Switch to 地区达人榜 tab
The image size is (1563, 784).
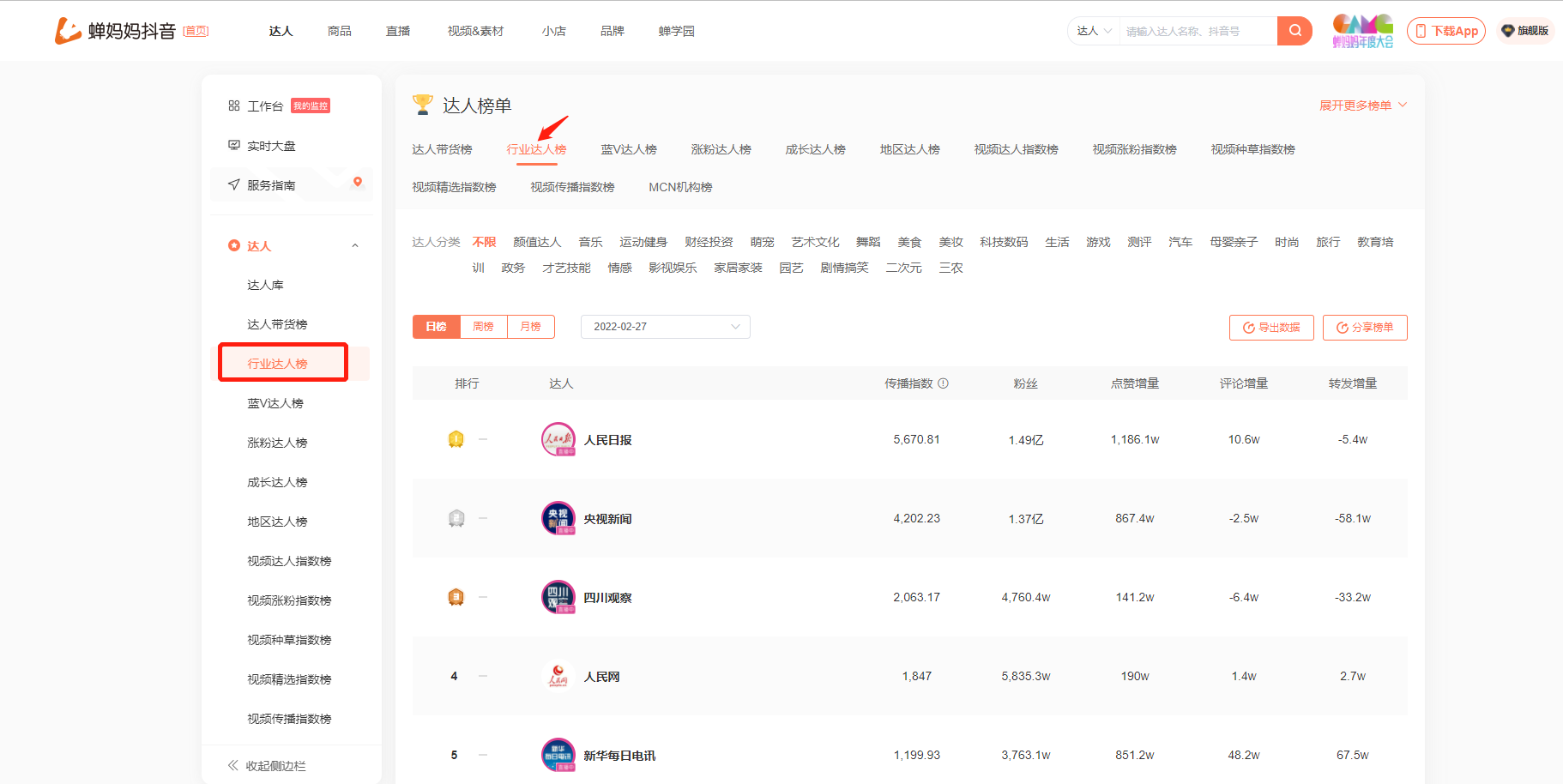click(x=910, y=149)
